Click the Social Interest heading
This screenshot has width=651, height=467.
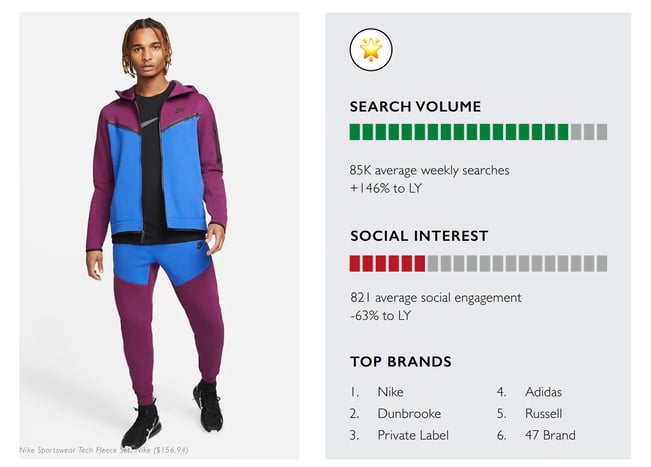point(419,236)
